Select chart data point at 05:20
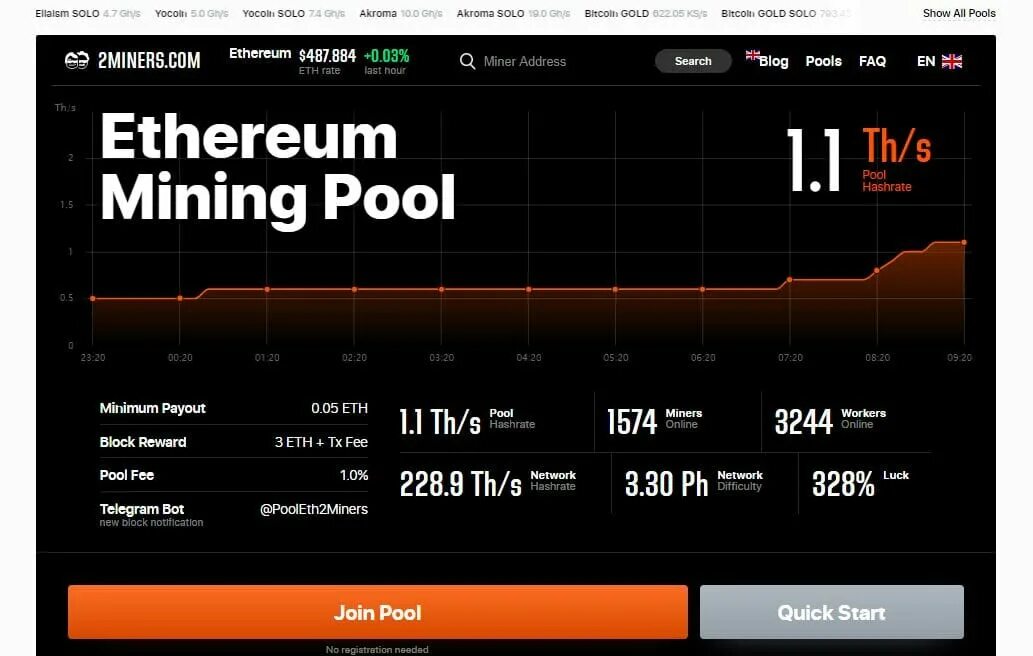 [615, 289]
